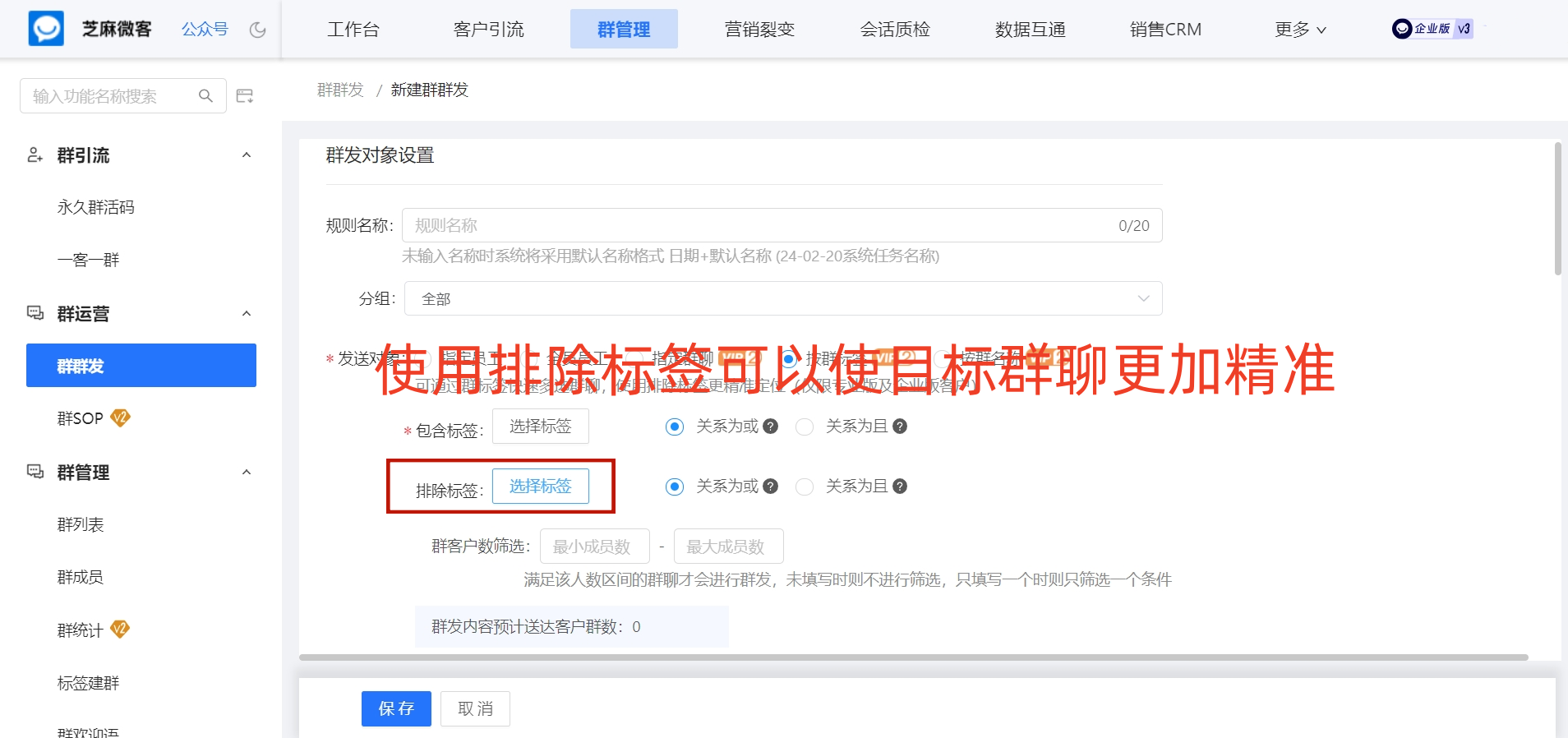
Task: Click the V2 badge next to 群SOP
Action: pyautogui.click(x=120, y=417)
